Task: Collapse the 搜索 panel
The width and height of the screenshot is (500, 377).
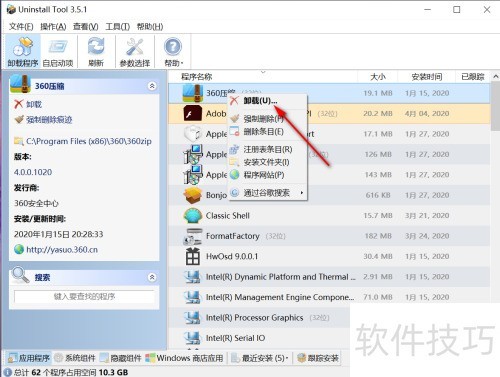Action: click(152, 277)
